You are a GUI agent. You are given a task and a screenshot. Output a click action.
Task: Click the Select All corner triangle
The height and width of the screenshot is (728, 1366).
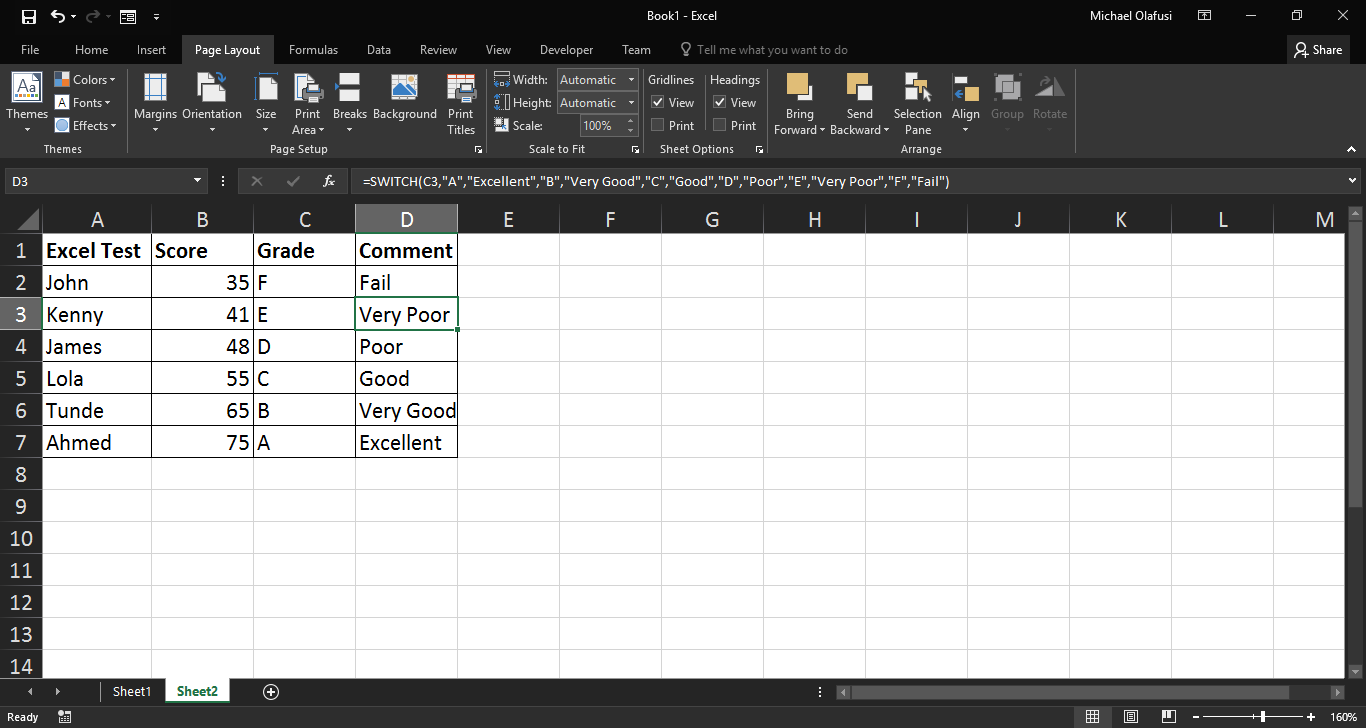[x=28, y=219]
